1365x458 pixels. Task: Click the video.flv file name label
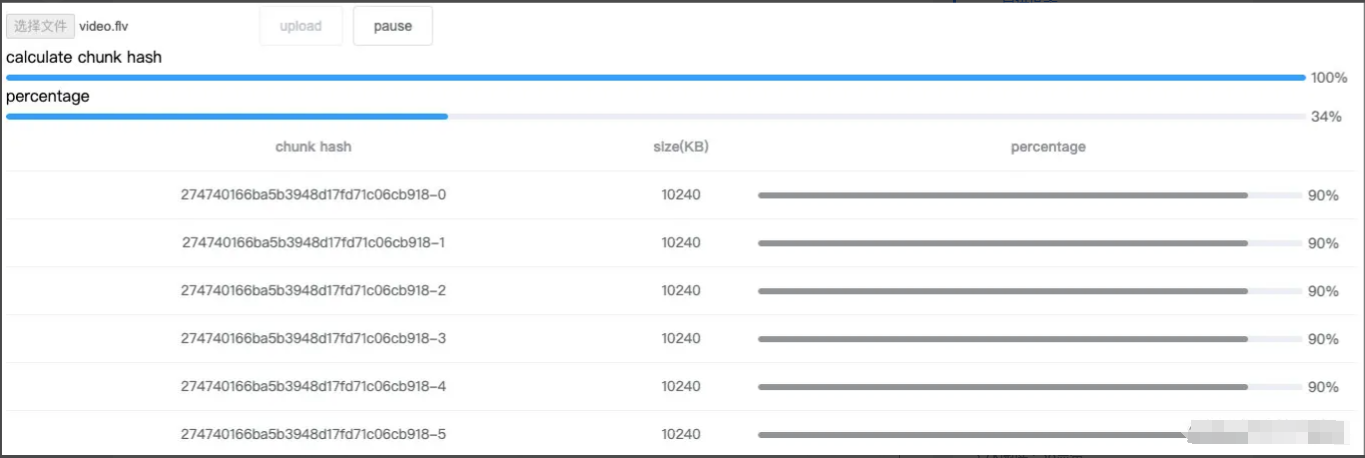coord(103,26)
